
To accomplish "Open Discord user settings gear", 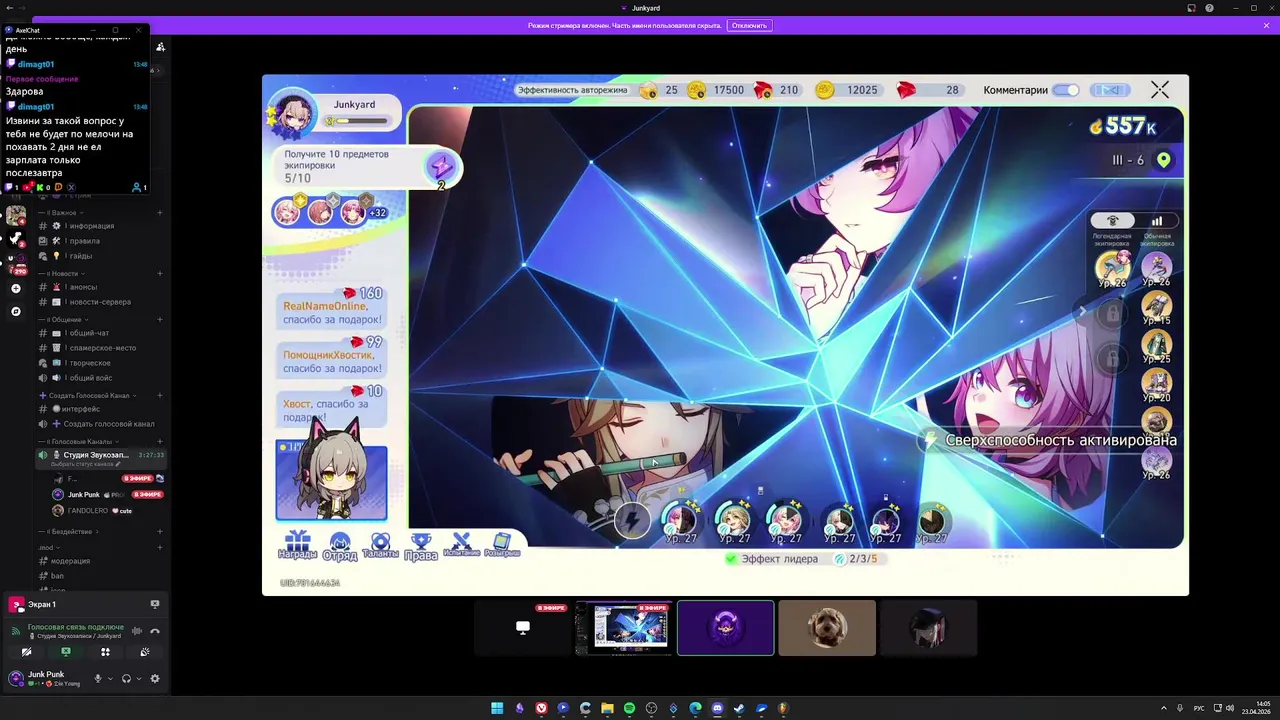I will (x=154, y=678).
